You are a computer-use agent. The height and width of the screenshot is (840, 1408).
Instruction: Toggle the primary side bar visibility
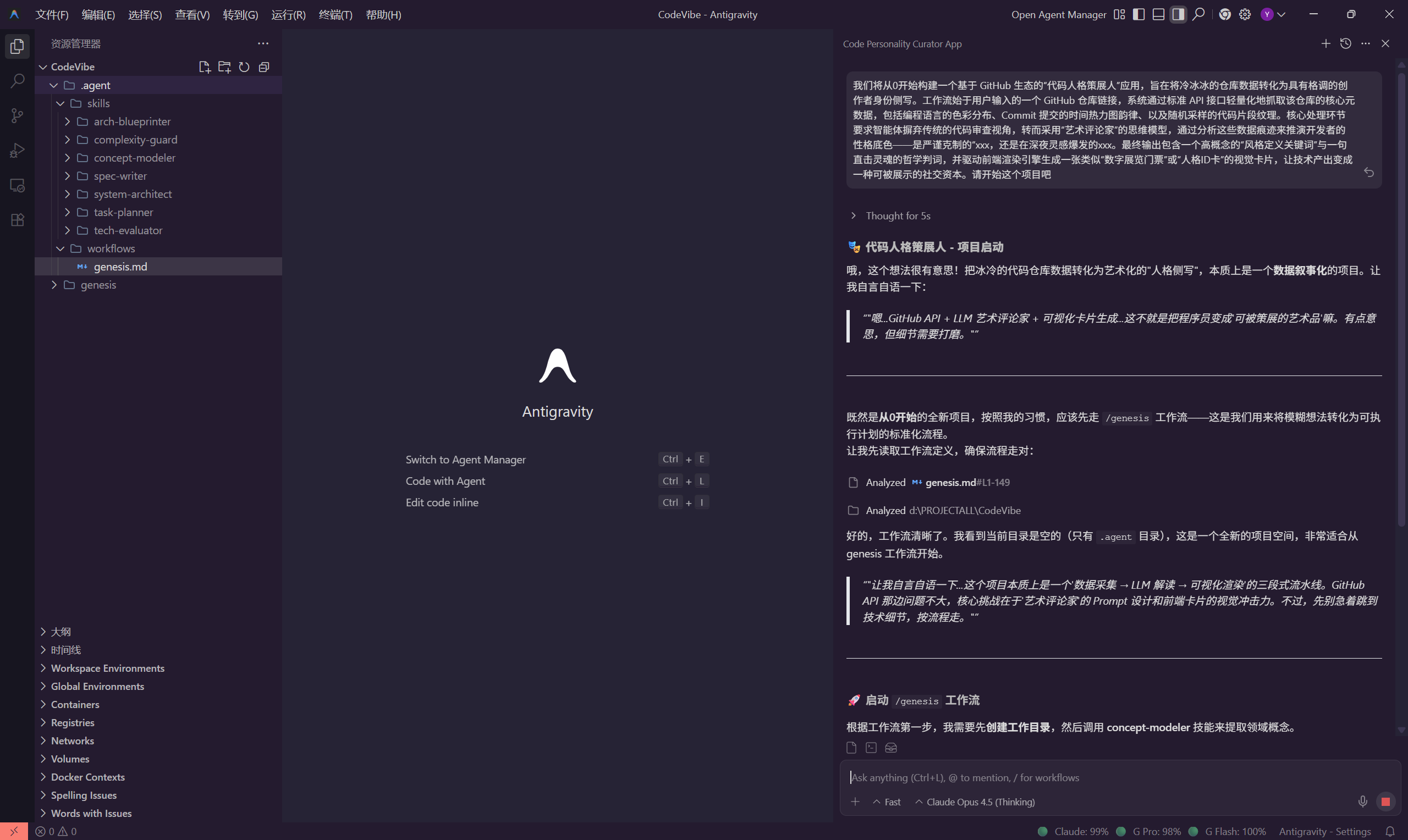coord(1138,14)
